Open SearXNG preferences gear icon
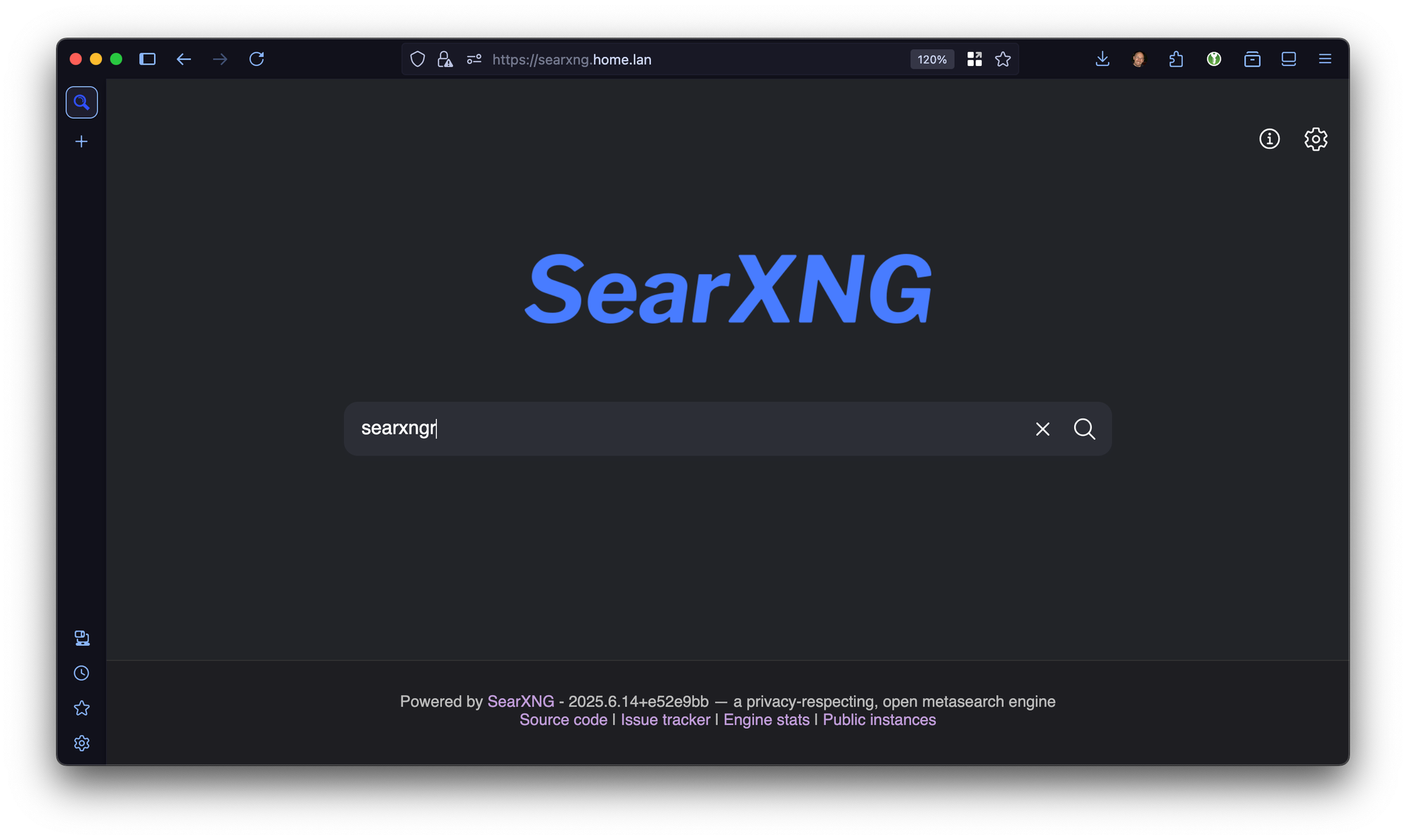The height and width of the screenshot is (840, 1406). (x=1315, y=139)
